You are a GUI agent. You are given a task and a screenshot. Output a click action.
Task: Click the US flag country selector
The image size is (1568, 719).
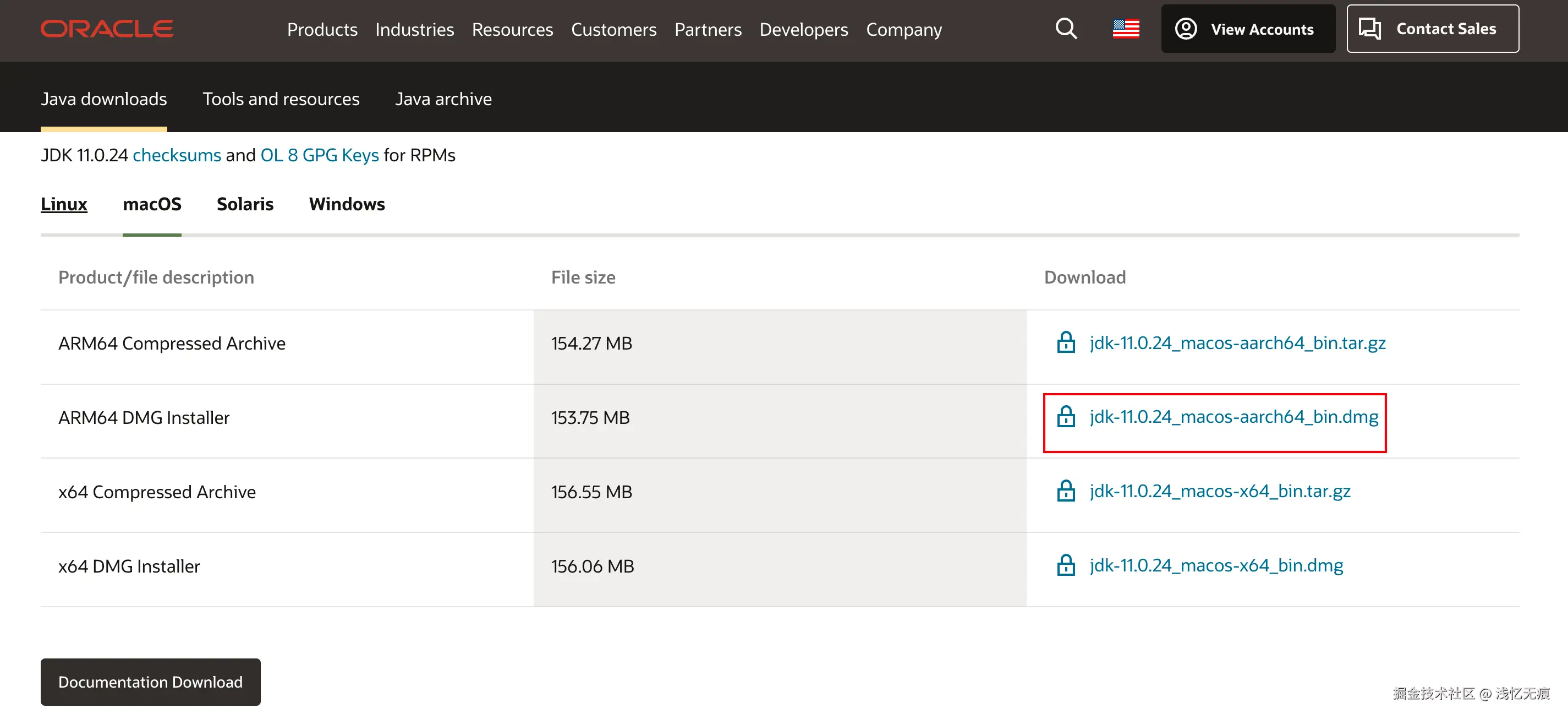point(1126,29)
